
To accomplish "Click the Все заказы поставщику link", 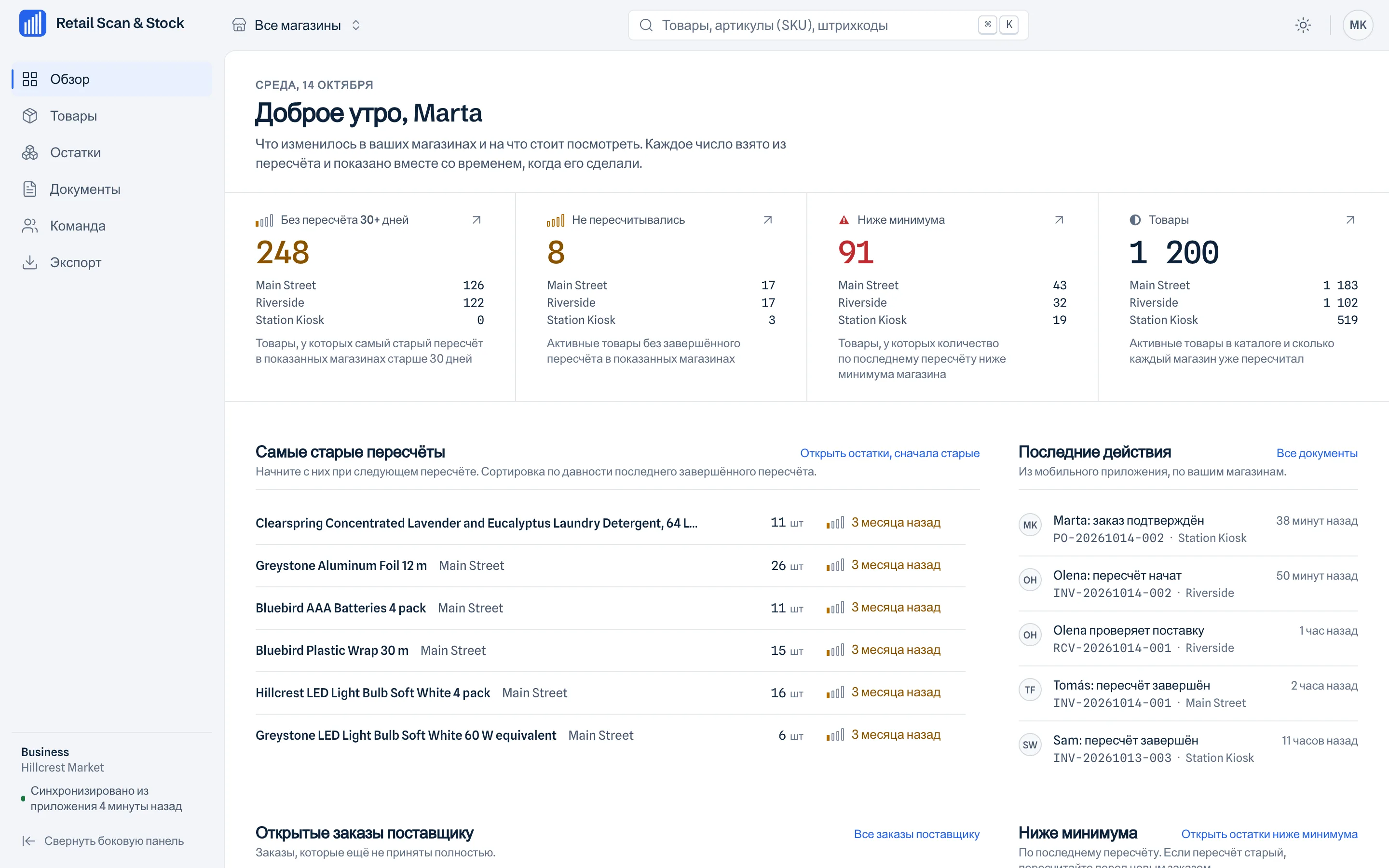I will click(x=917, y=835).
